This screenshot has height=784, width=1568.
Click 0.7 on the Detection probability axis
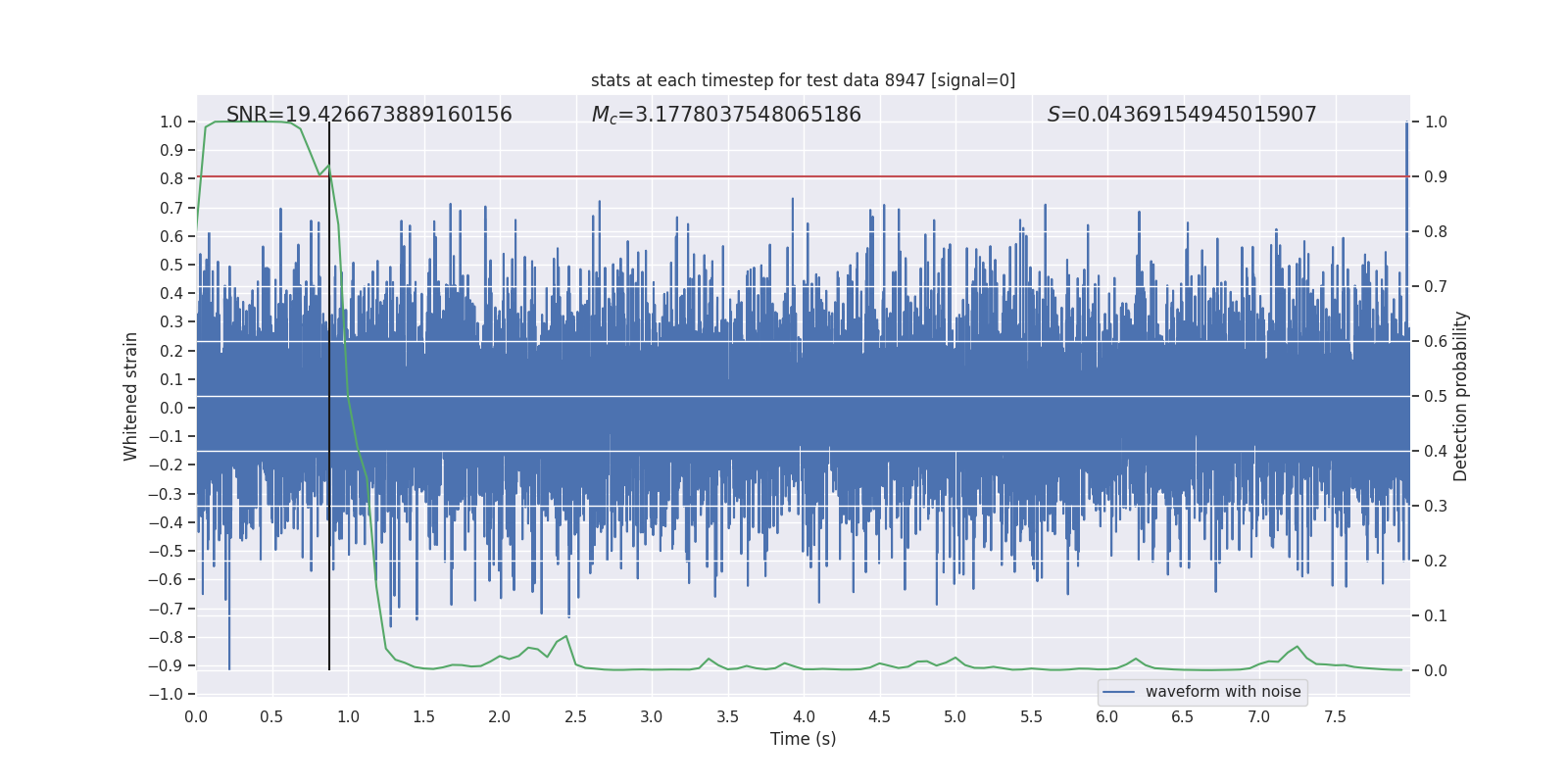pos(1436,286)
